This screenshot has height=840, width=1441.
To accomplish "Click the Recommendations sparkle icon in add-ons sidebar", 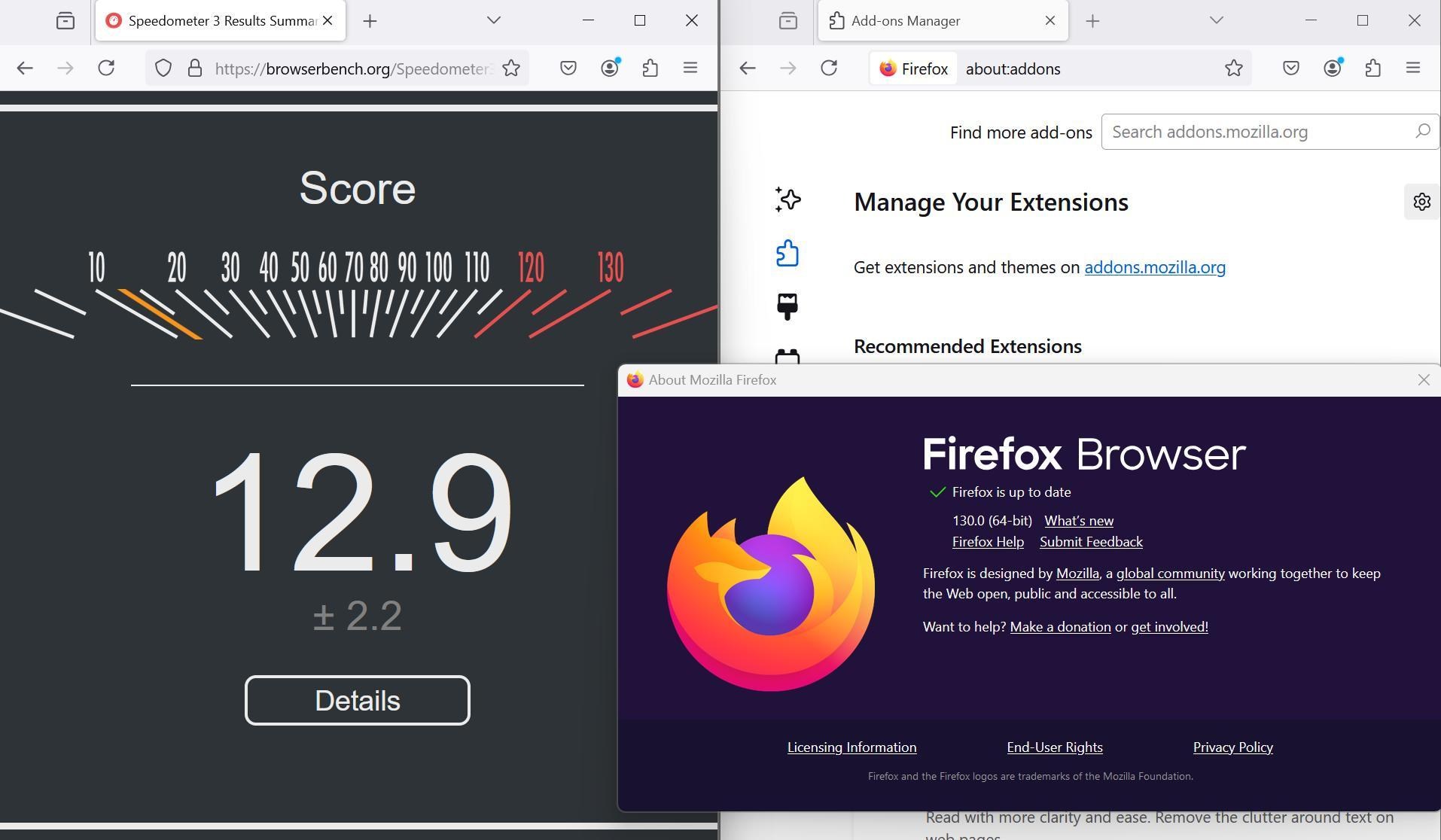I will [788, 200].
